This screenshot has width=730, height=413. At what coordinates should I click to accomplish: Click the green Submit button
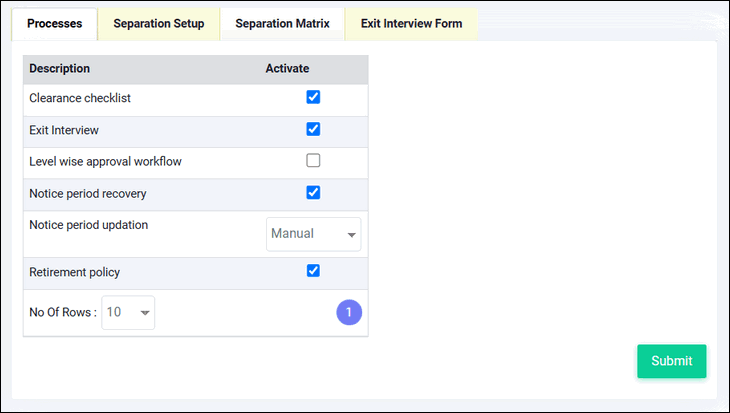(x=671, y=361)
